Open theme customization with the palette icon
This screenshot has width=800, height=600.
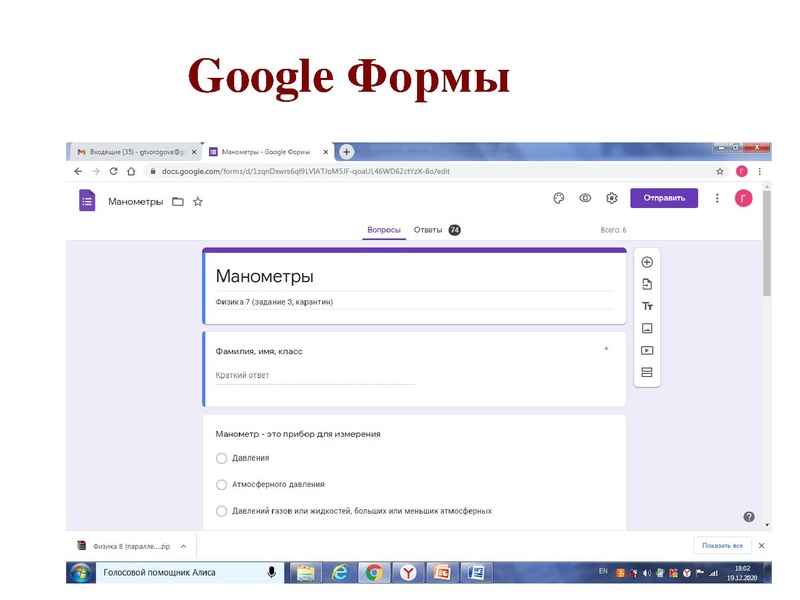tap(557, 199)
